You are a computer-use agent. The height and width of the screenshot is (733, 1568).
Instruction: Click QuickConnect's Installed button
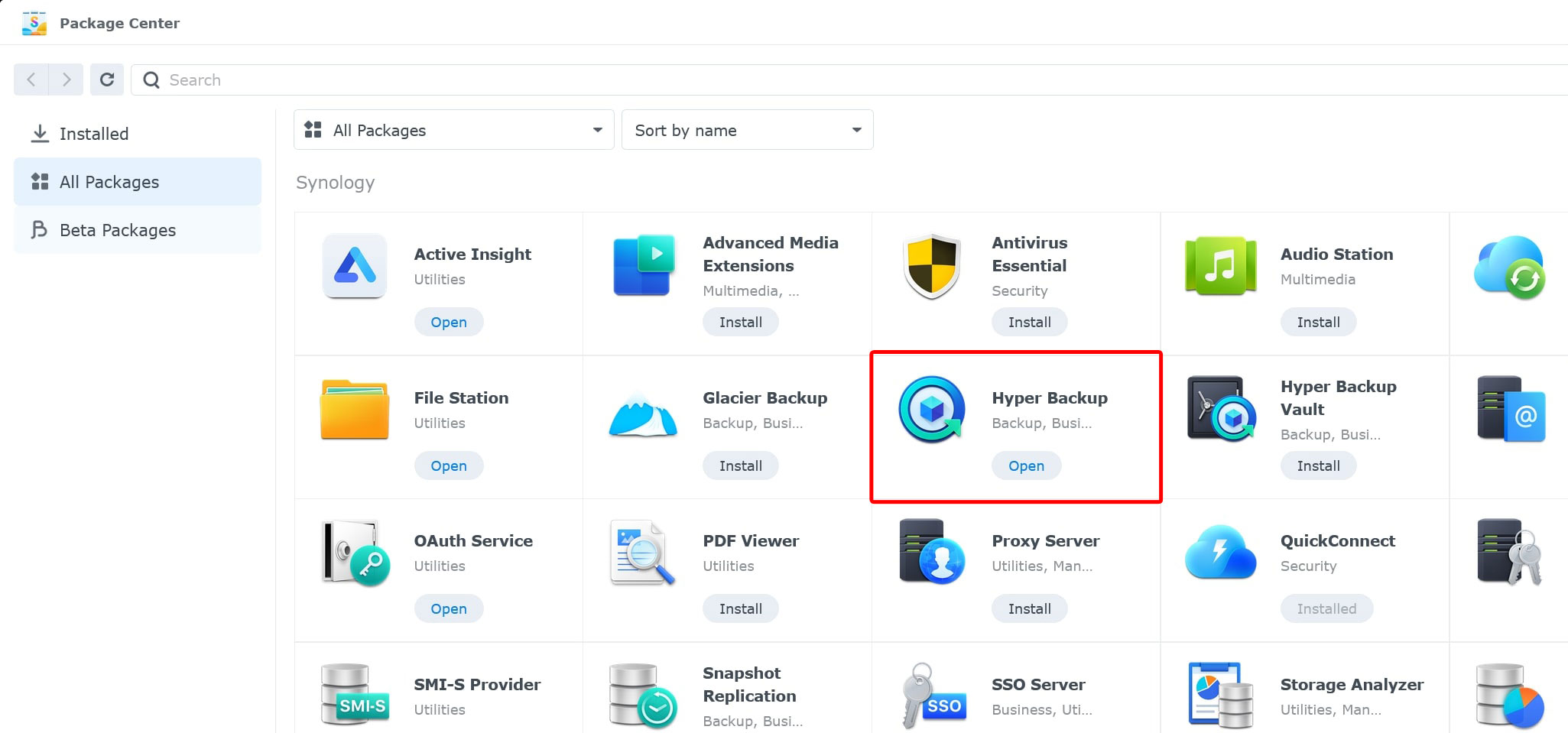click(x=1327, y=608)
